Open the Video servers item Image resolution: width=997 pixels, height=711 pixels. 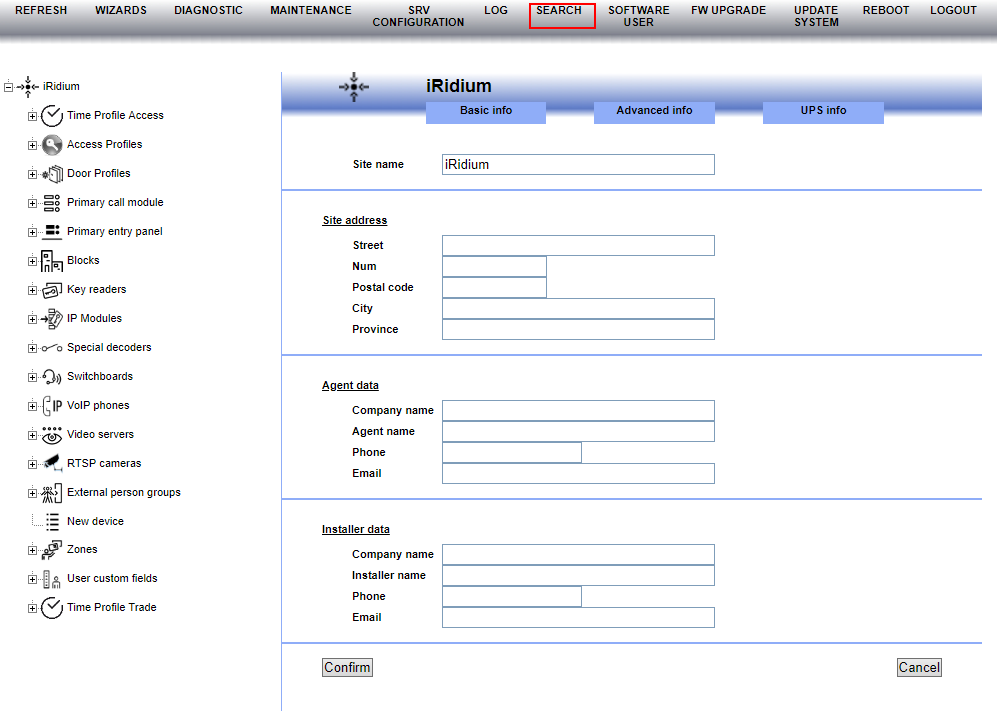click(x=52, y=434)
